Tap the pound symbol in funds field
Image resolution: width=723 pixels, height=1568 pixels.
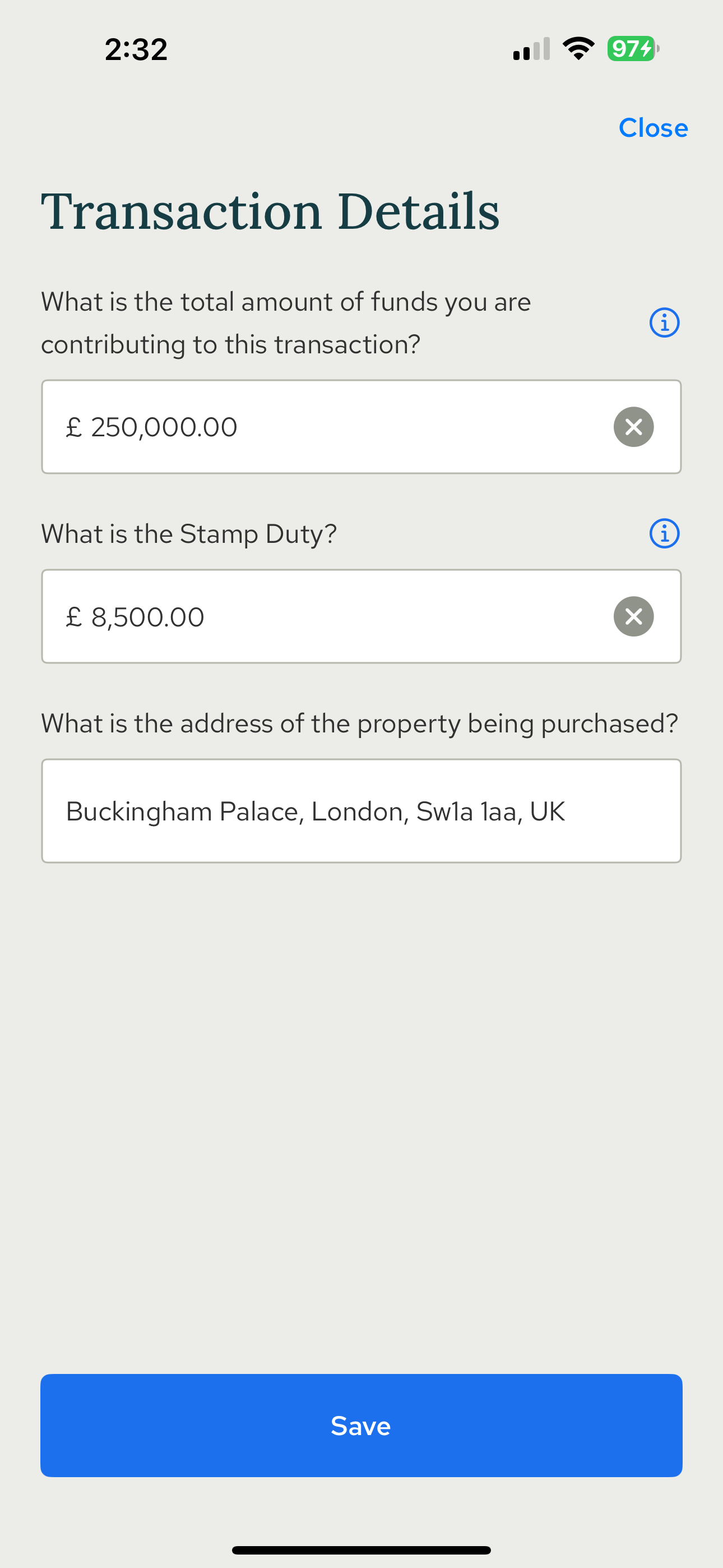(73, 427)
